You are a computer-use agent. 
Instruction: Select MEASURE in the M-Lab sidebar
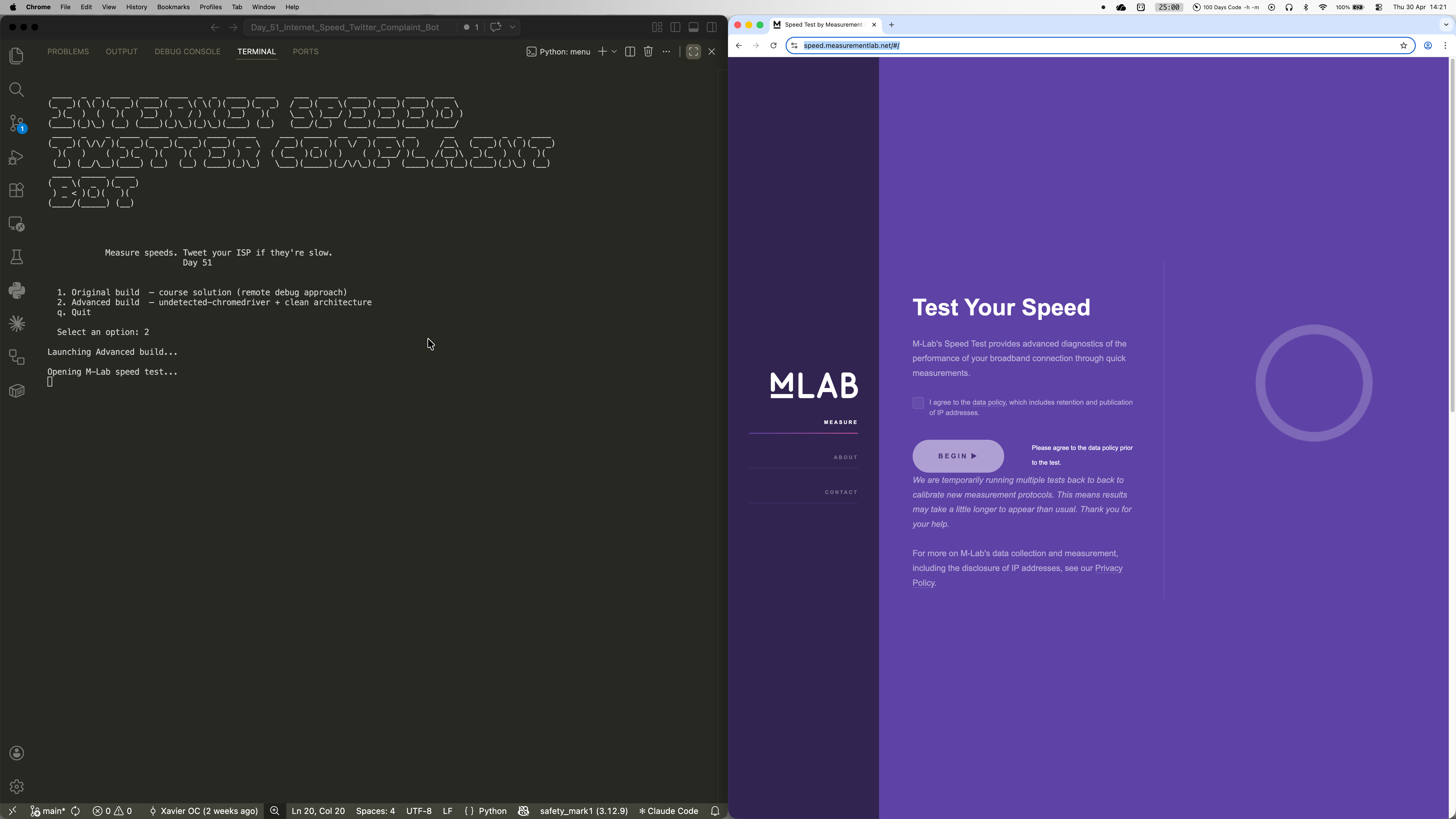pyautogui.click(x=841, y=422)
